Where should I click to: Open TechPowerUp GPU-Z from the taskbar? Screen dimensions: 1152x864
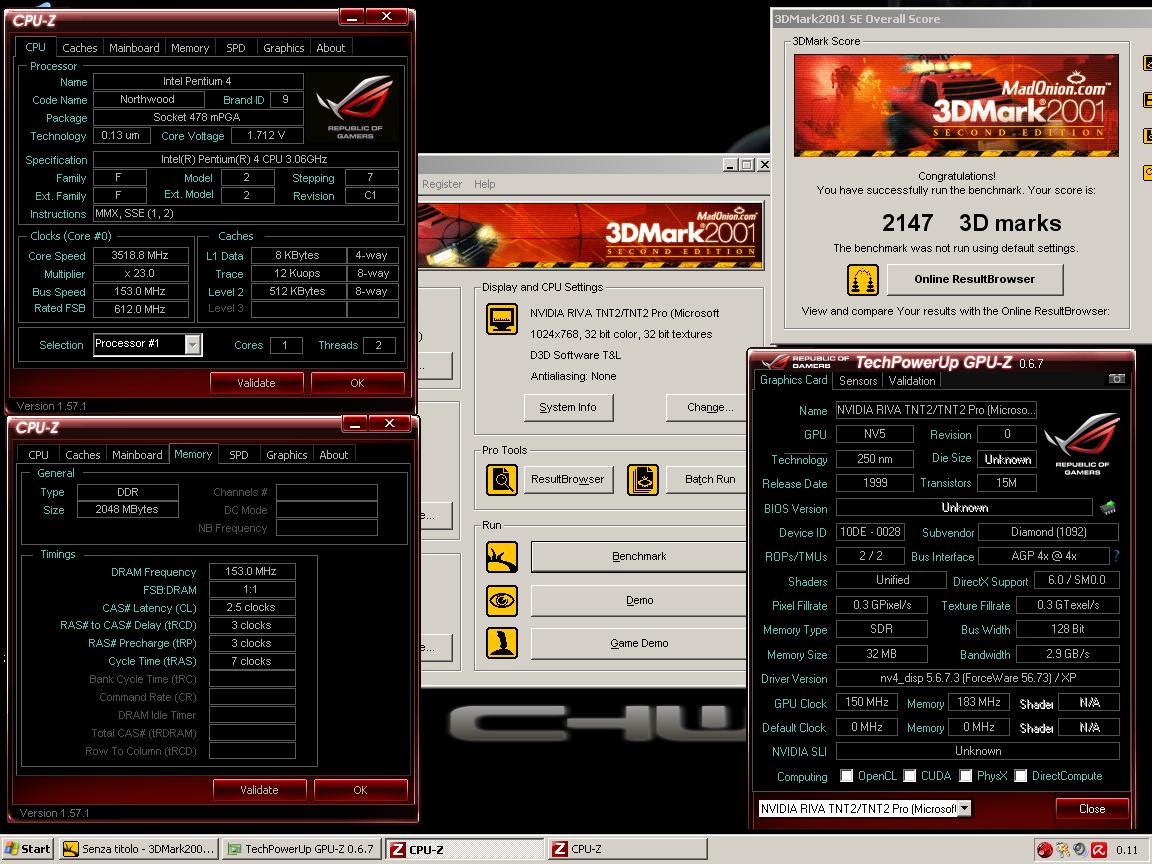pyautogui.click(x=302, y=849)
